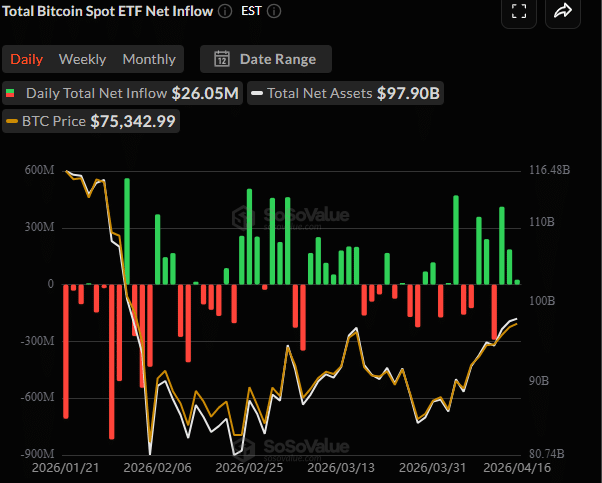
Task: Expand the chart to fullscreen
Action: point(518,11)
